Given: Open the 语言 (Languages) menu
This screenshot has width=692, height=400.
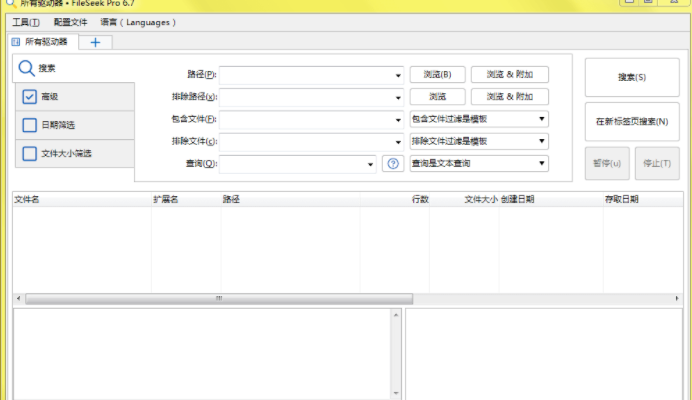Looking at the screenshot, I should tap(138, 21).
